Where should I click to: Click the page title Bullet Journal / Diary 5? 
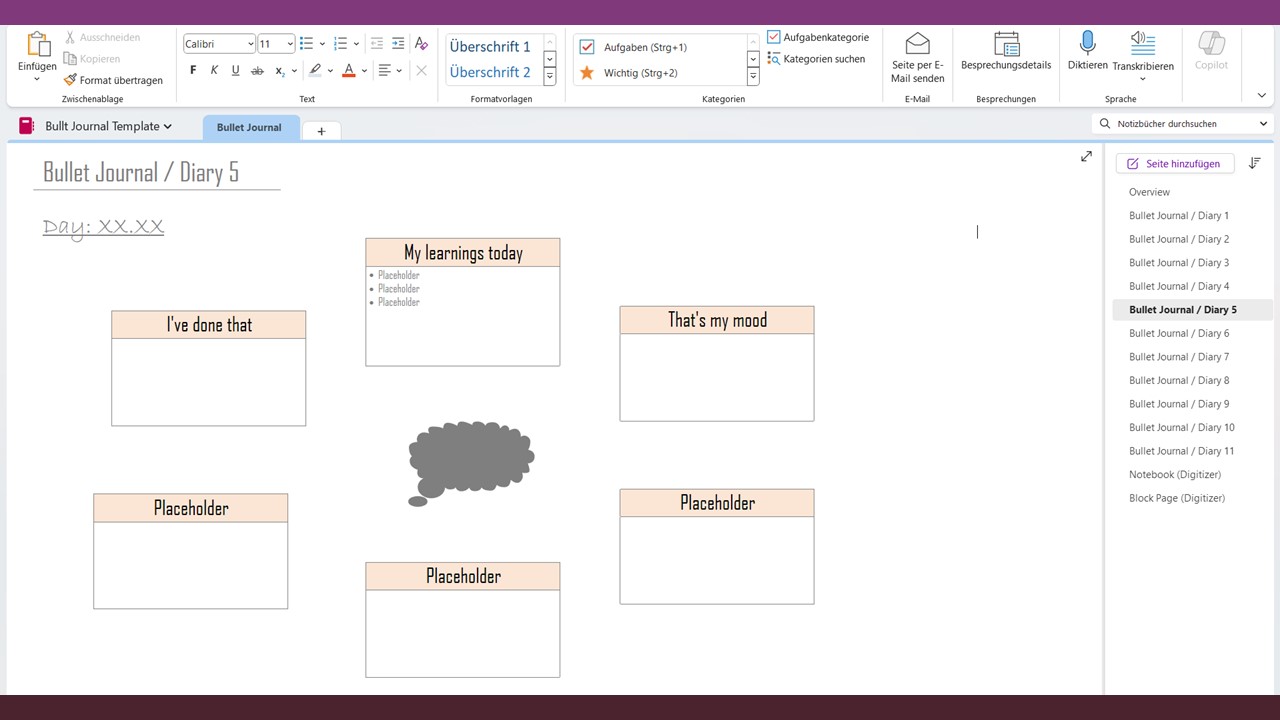point(141,172)
